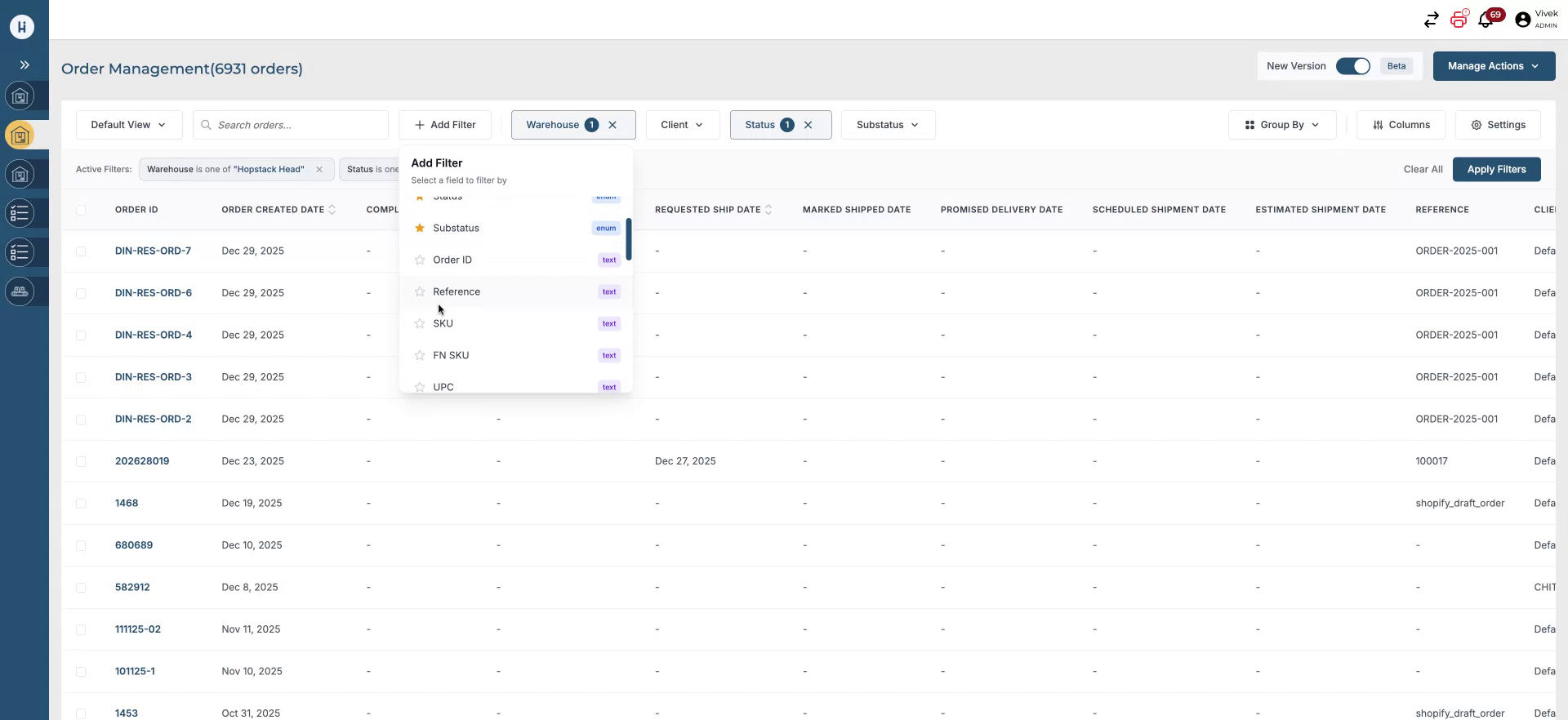Image resolution: width=1568 pixels, height=720 pixels.
Task: Click the swap arrows icon in header
Action: coord(1431,20)
